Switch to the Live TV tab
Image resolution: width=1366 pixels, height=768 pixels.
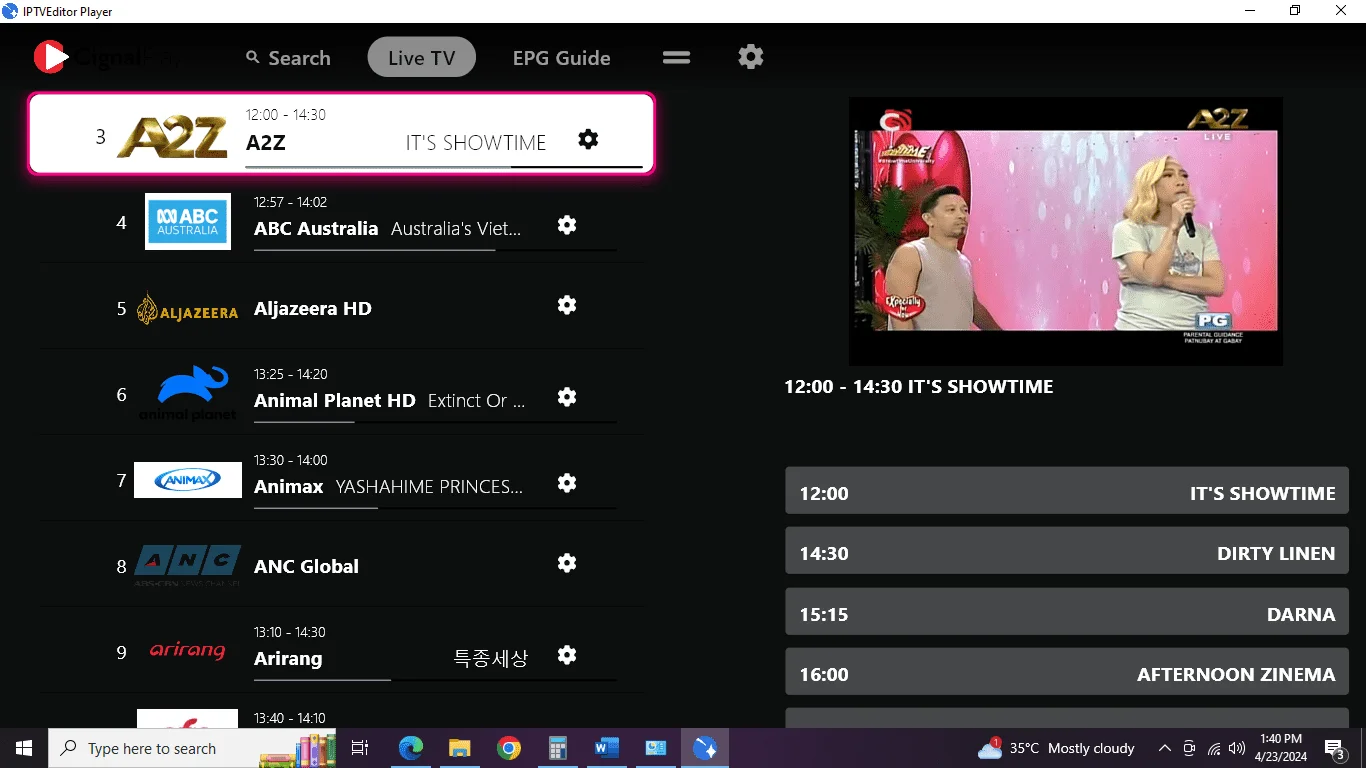tap(421, 58)
